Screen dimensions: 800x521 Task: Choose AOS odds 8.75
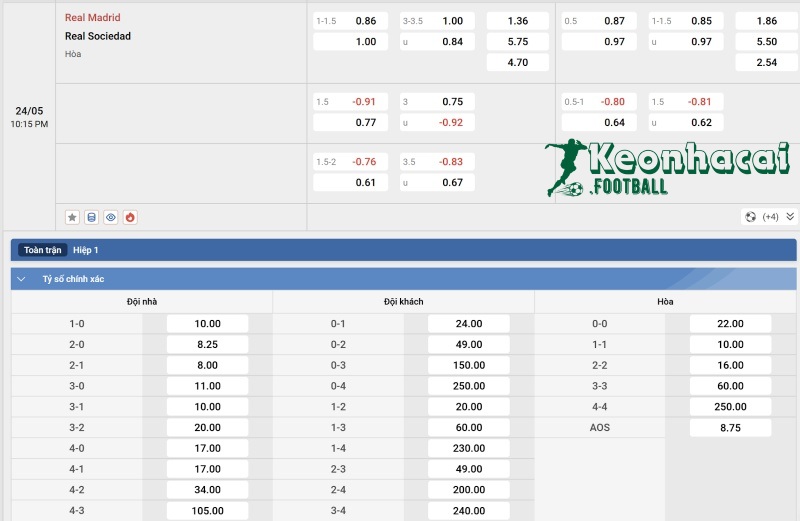coord(730,428)
